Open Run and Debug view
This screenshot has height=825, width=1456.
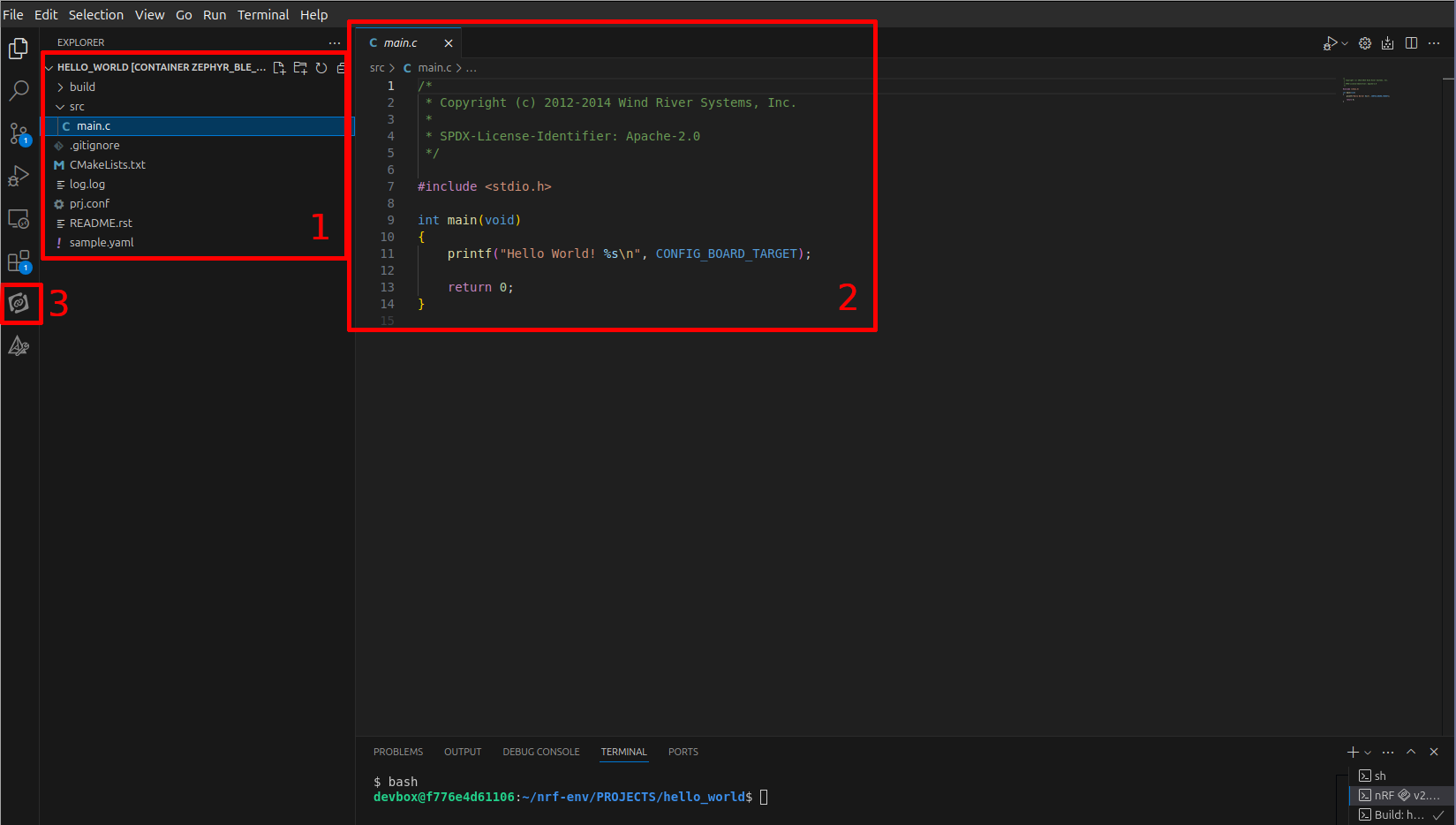click(x=19, y=176)
